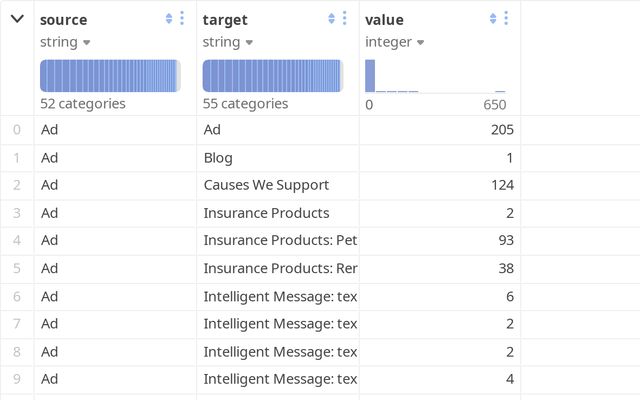Image resolution: width=640 pixels, height=400 pixels.
Task: Open target column three-dot menu
Action: tap(344, 19)
